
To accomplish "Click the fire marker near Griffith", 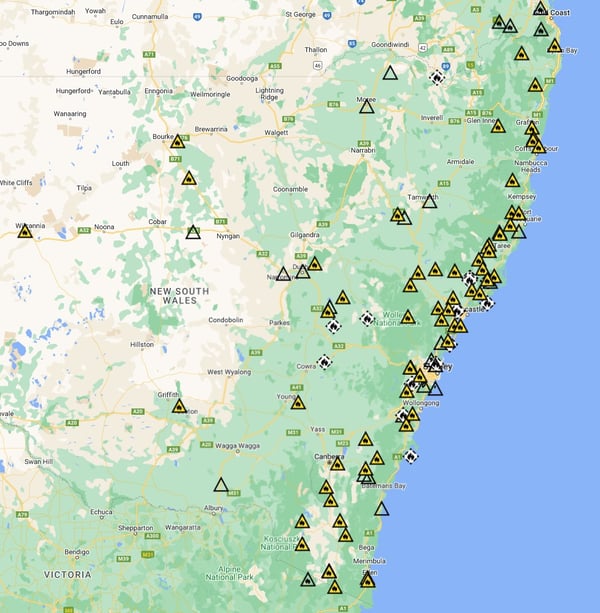I will (x=179, y=406).
